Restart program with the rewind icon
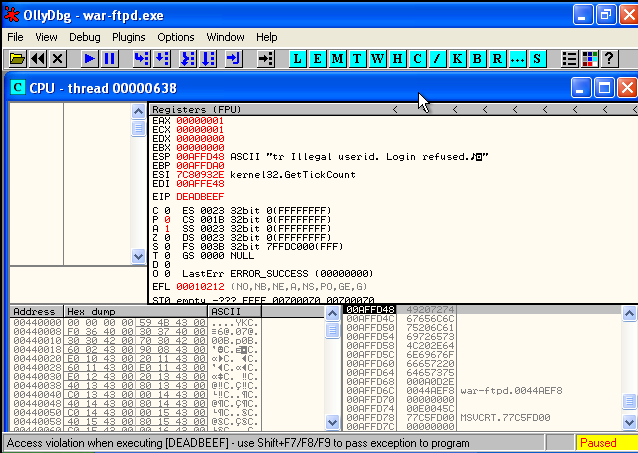This screenshot has height=453, width=638. pyautogui.click(x=38, y=59)
